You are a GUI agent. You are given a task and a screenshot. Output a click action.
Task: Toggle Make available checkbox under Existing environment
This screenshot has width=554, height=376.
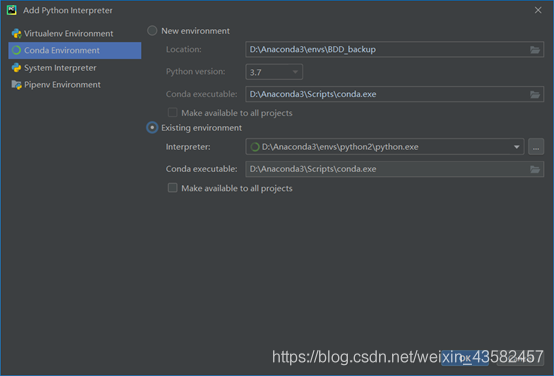tap(172, 188)
